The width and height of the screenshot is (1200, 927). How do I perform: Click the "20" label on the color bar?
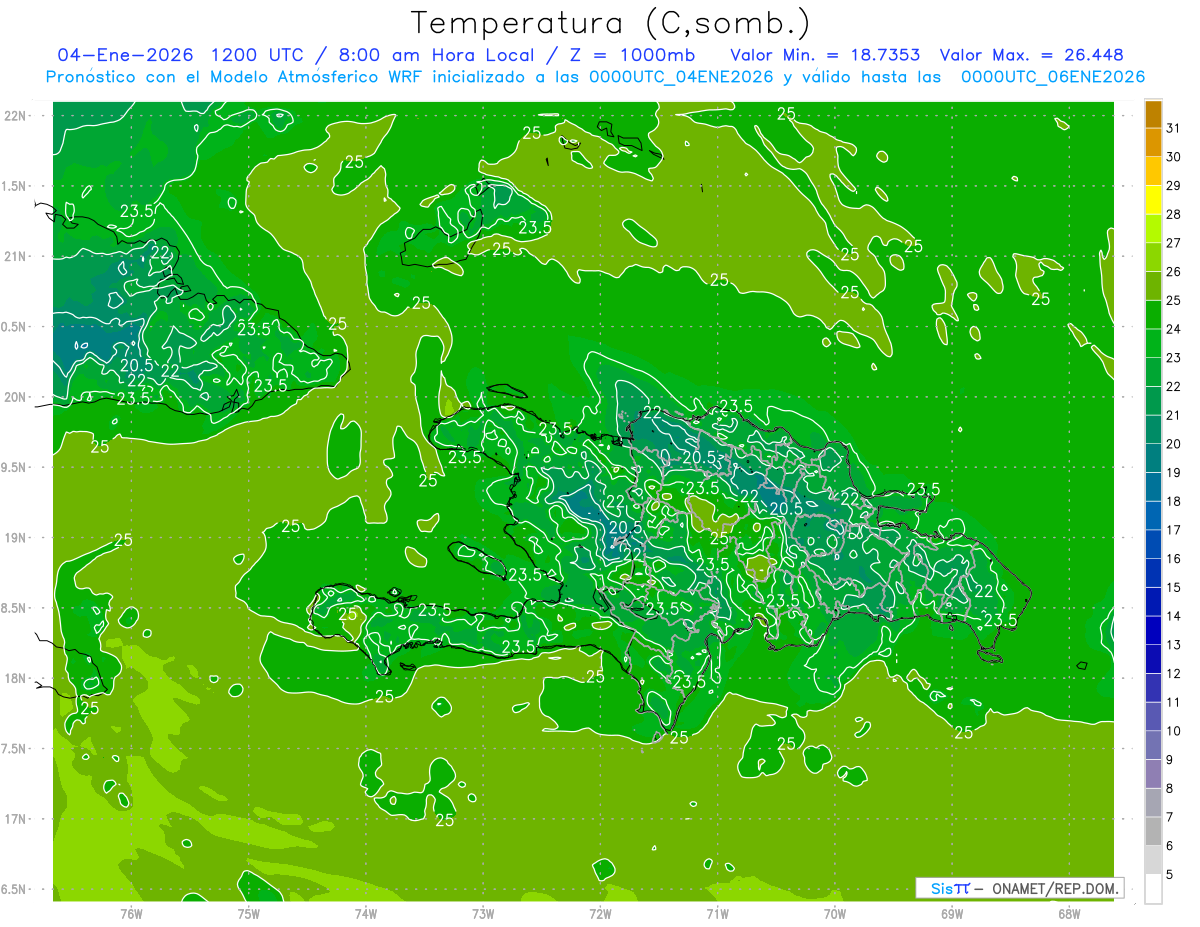[x=1174, y=444]
